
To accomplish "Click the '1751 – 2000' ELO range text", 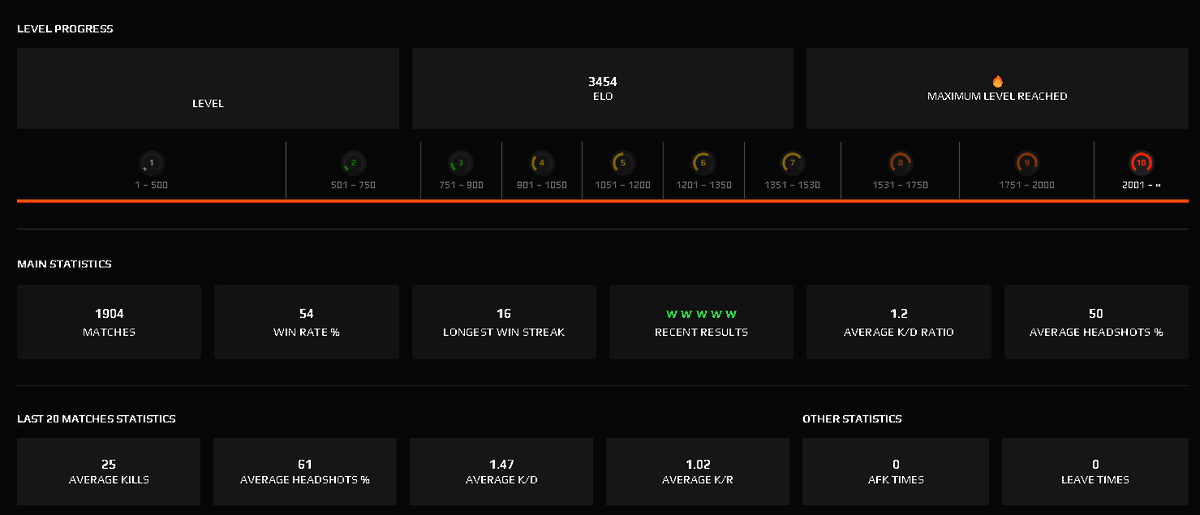I will 1026,186.
